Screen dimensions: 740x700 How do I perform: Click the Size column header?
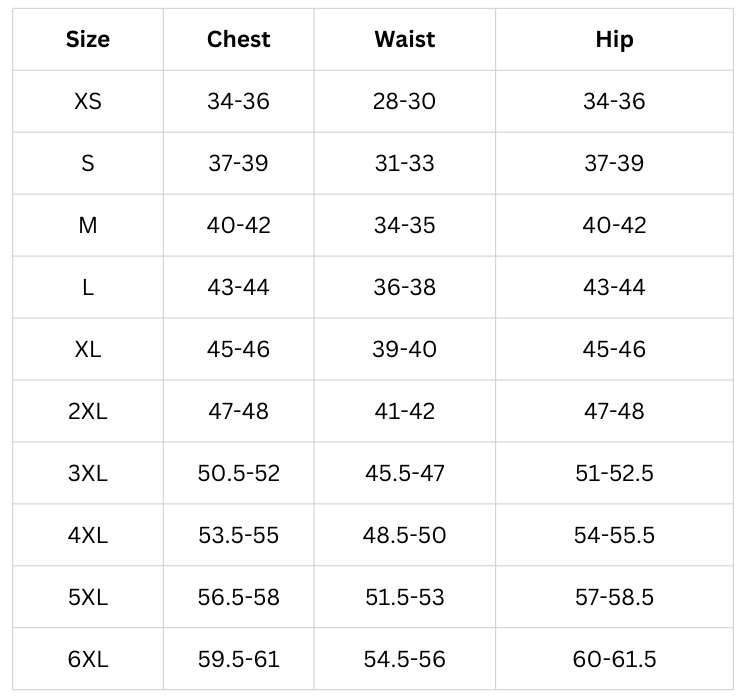coord(88,40)
